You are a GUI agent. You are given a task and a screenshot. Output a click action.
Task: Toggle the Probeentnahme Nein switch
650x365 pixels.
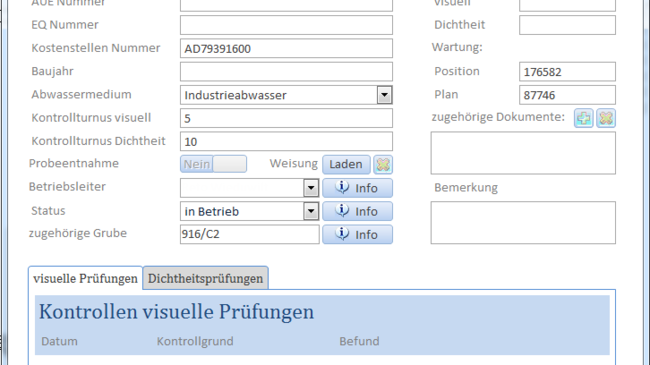[213, 164]
